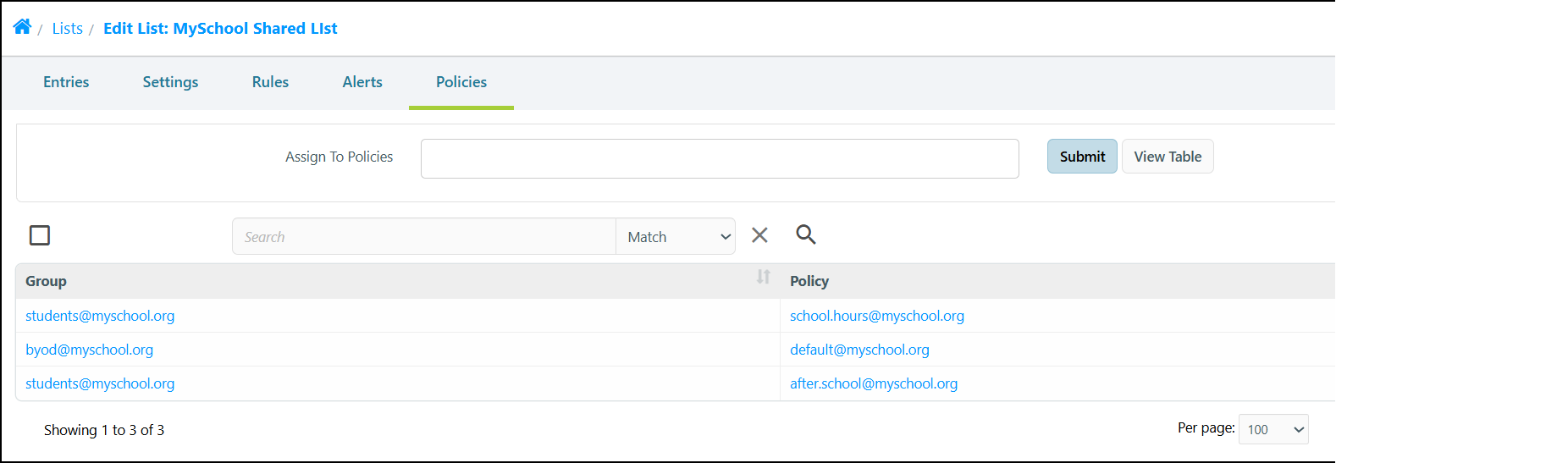Open the school.hours@myschool.org policy link
1568x463 pixels.
[877, 316]
